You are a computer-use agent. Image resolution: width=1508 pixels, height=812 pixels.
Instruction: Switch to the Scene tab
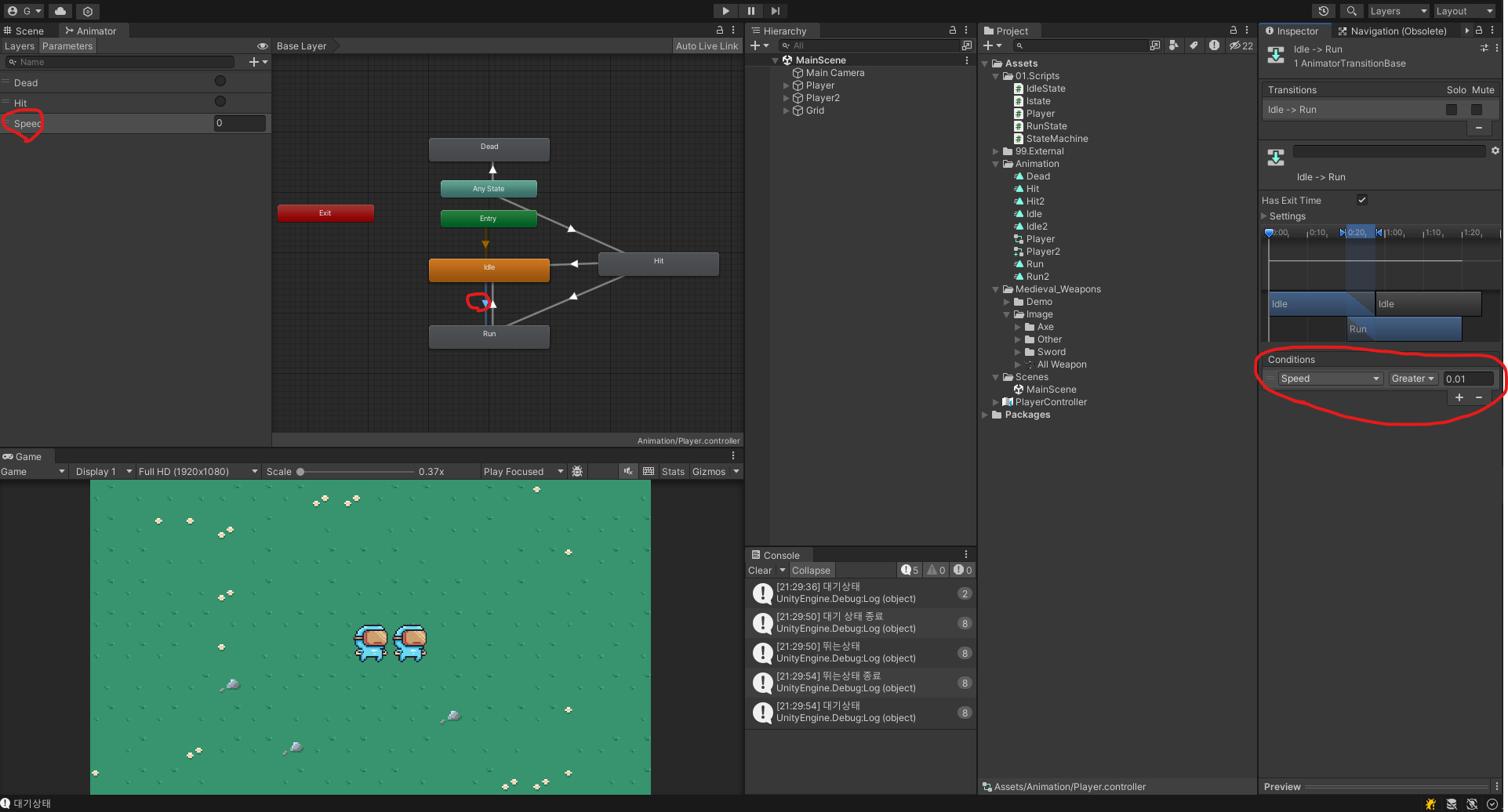pyautogui.click(x=24, y=31)
